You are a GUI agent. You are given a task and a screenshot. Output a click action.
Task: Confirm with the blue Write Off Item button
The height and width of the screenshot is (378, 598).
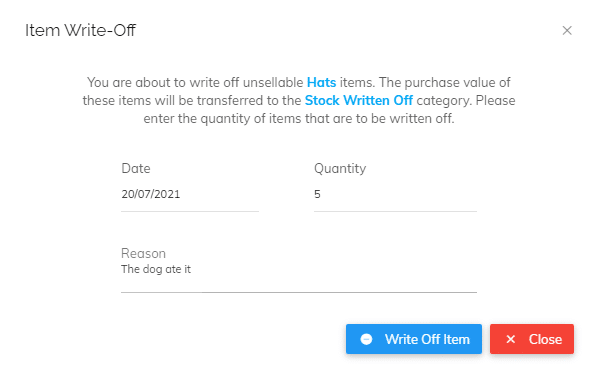414,339
